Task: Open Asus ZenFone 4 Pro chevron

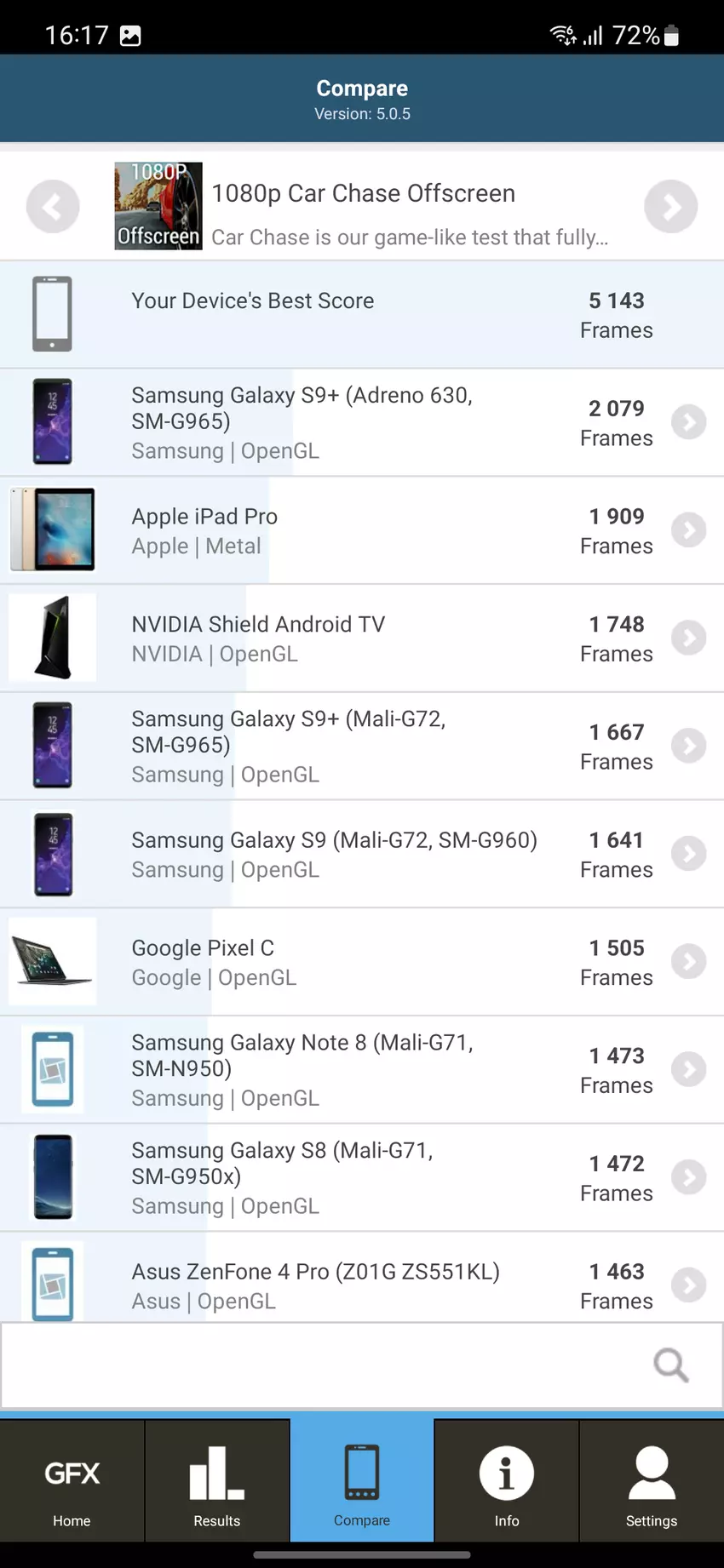Action: (x=688, y=1285)
